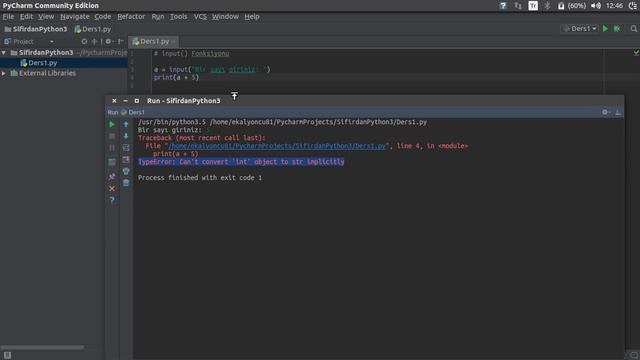Open the network connections indicator
Viewport: 640px width, 360px height.
(x=518, y=6)
